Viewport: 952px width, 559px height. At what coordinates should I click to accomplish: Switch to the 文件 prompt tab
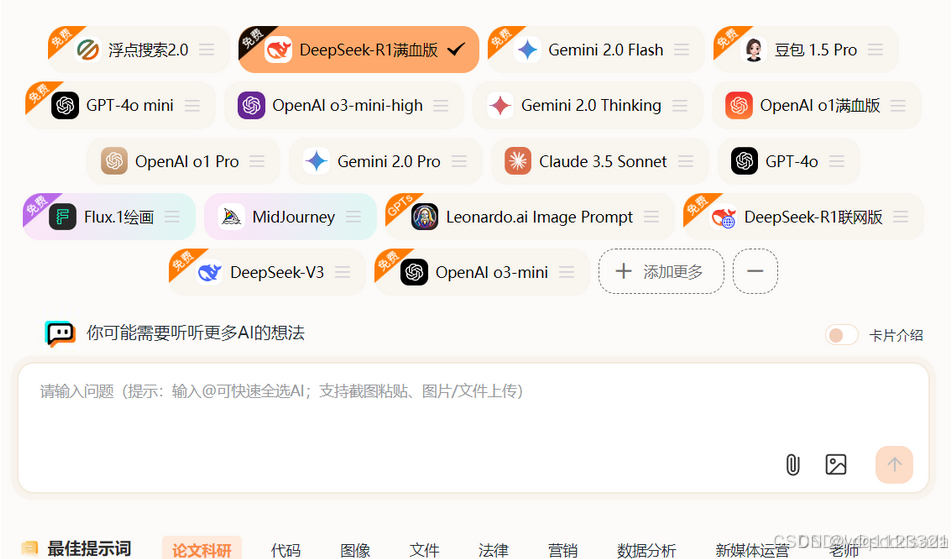point(424,550)
